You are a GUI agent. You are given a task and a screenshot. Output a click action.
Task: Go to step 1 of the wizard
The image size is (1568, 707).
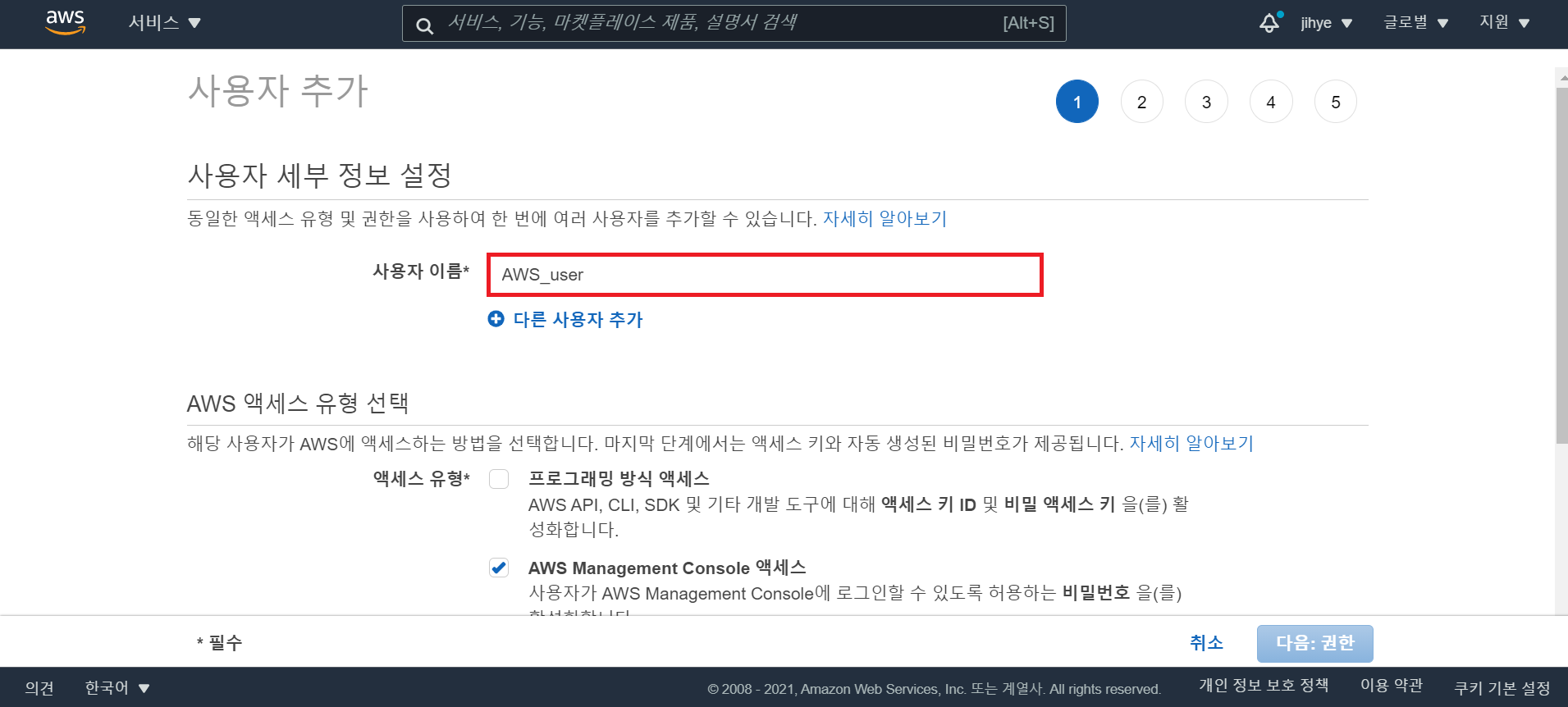coord(1077,102)
